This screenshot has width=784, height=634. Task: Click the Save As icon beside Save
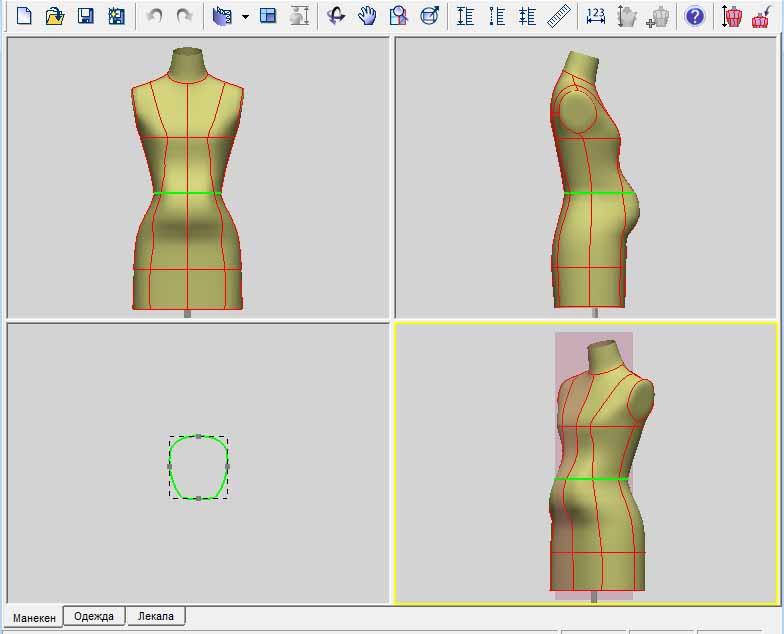[x=116, y=16]
